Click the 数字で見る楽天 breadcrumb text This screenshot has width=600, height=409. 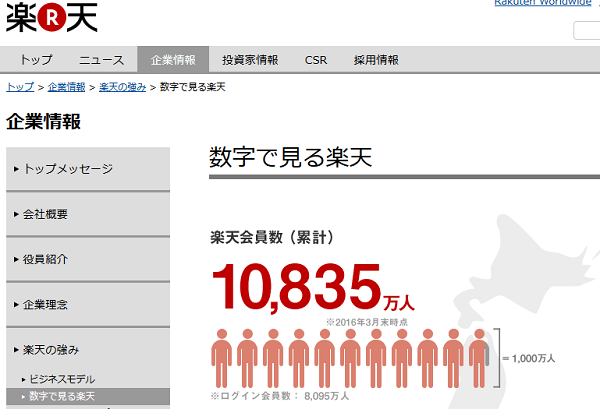tap(192, 87)
